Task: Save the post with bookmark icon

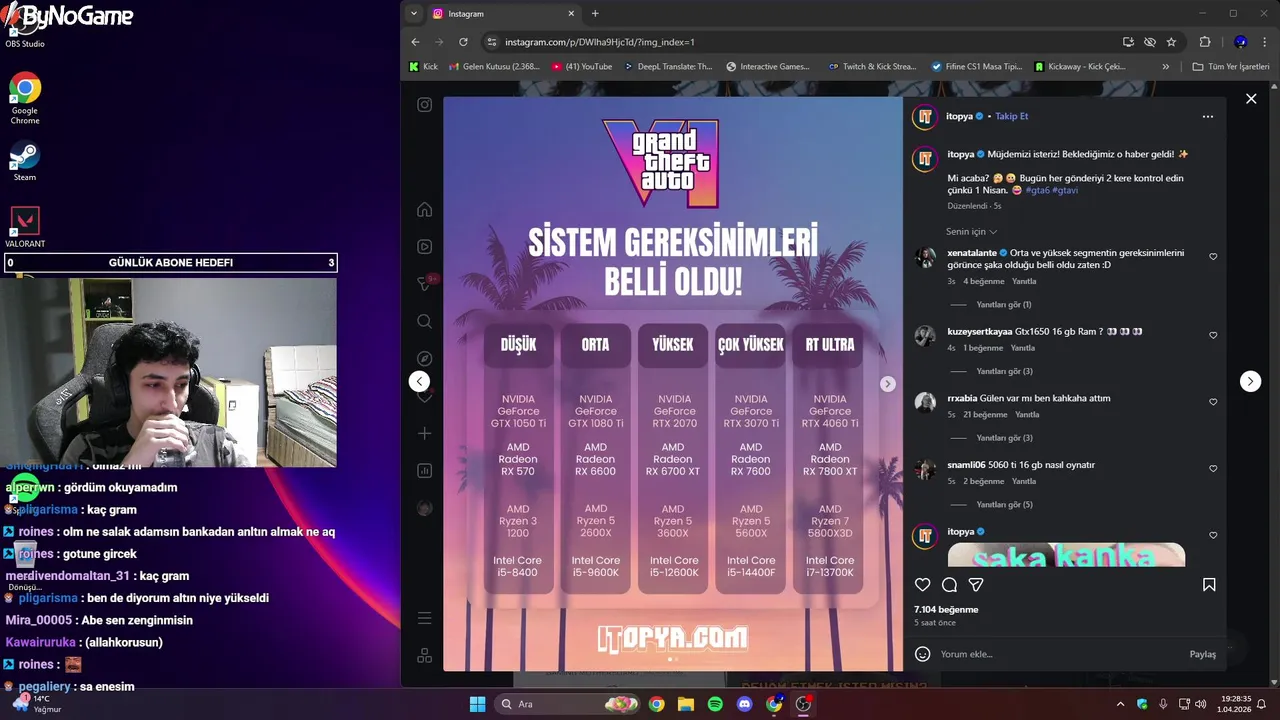Action: (x=1209, y=585)
